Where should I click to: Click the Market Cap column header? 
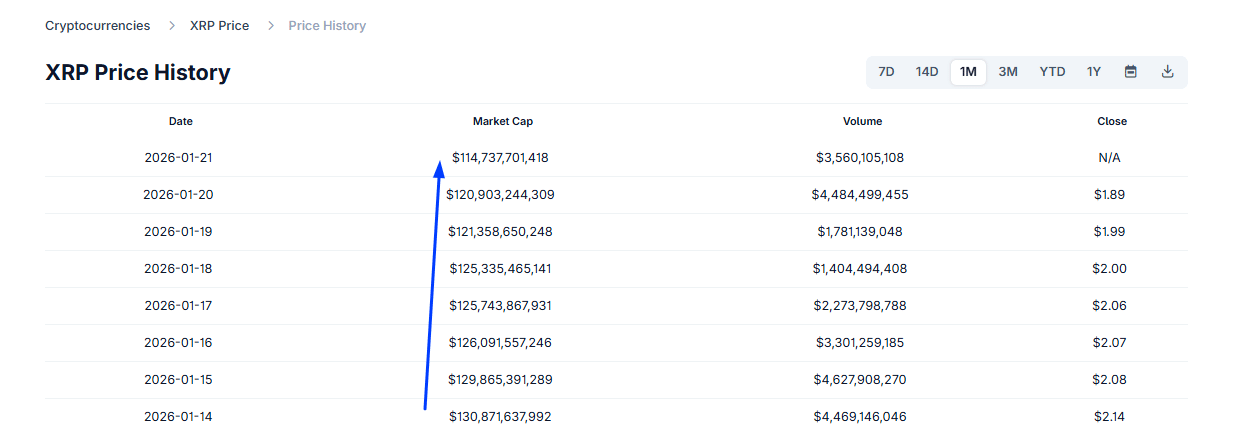pos(503,121)
